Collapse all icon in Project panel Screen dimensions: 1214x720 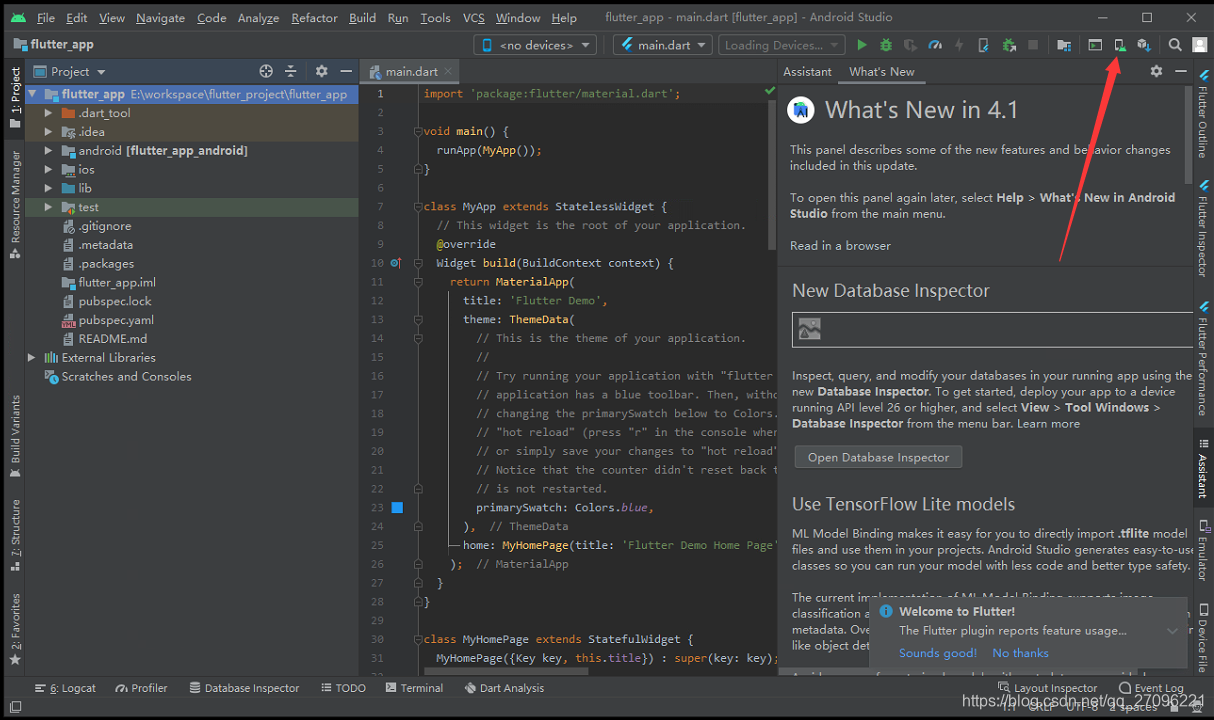(x=291, y=71)
